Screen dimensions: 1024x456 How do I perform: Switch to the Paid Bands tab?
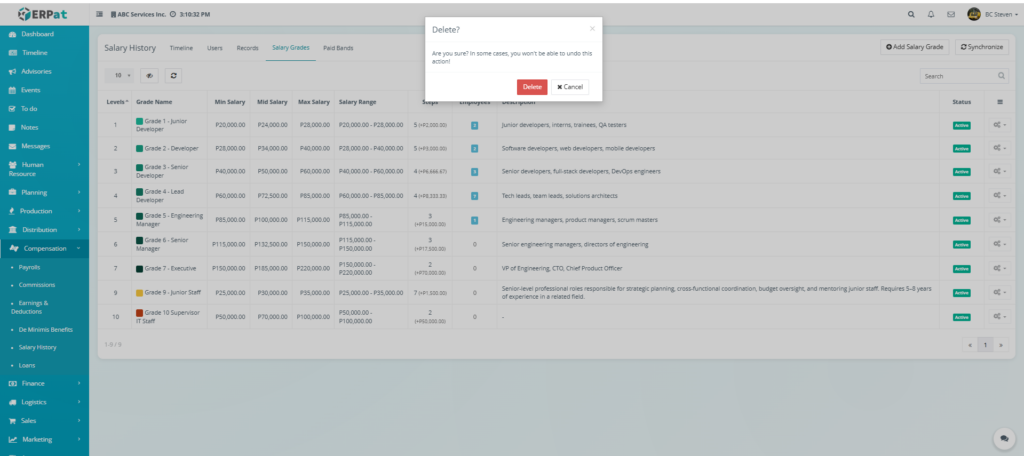(338, 48)
